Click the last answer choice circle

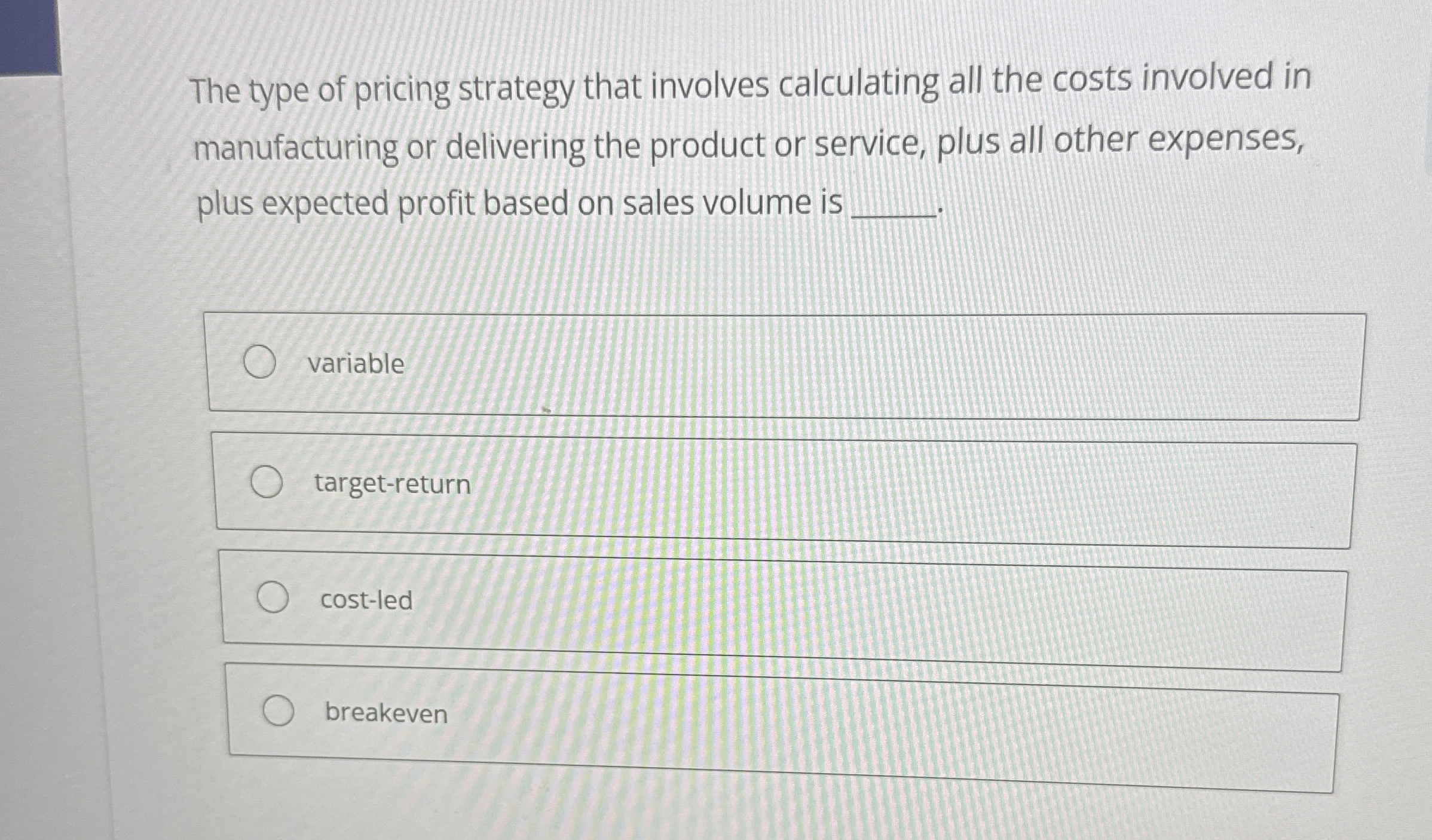tap(280, 712)
